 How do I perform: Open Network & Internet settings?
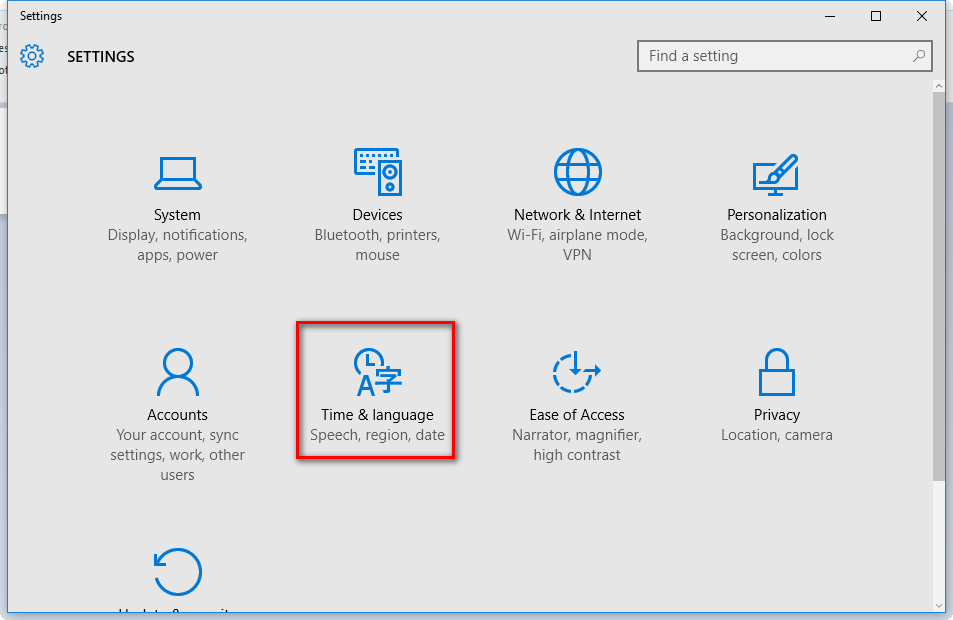click(577, 190)
